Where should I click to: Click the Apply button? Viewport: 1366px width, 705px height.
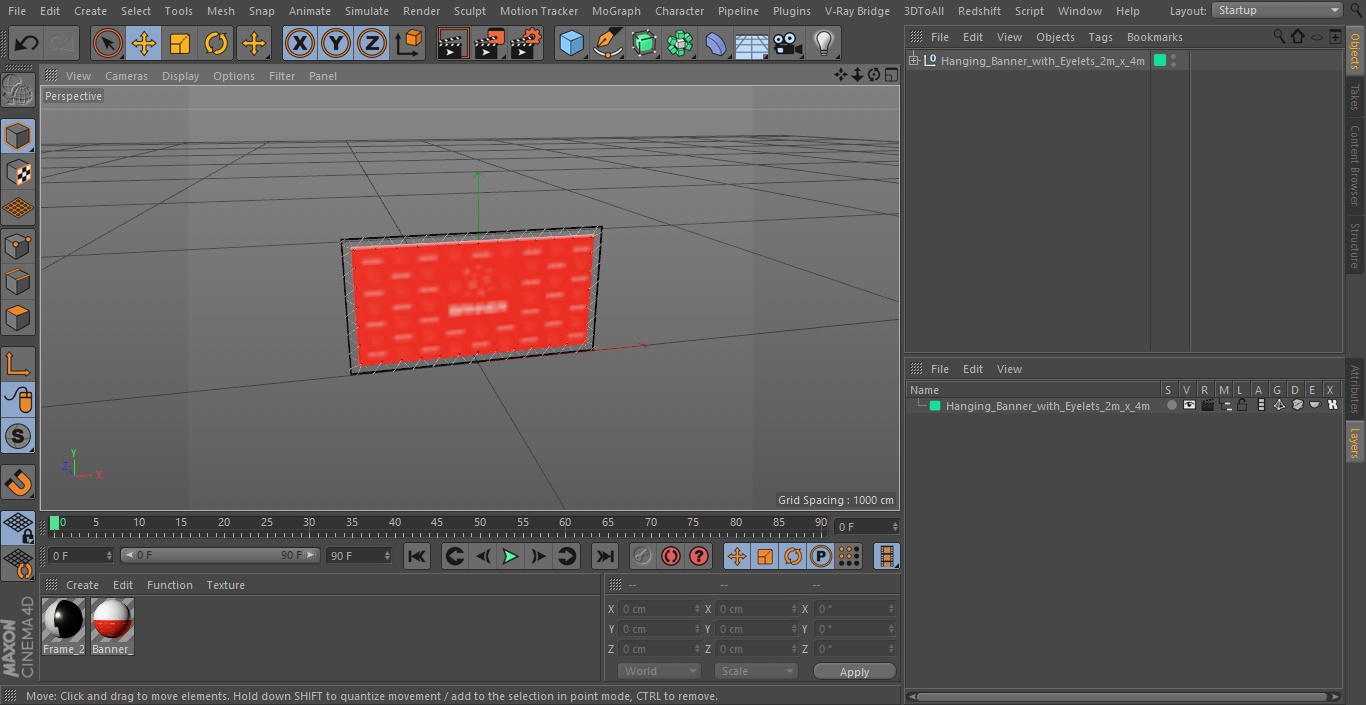(x=854, y=672)
